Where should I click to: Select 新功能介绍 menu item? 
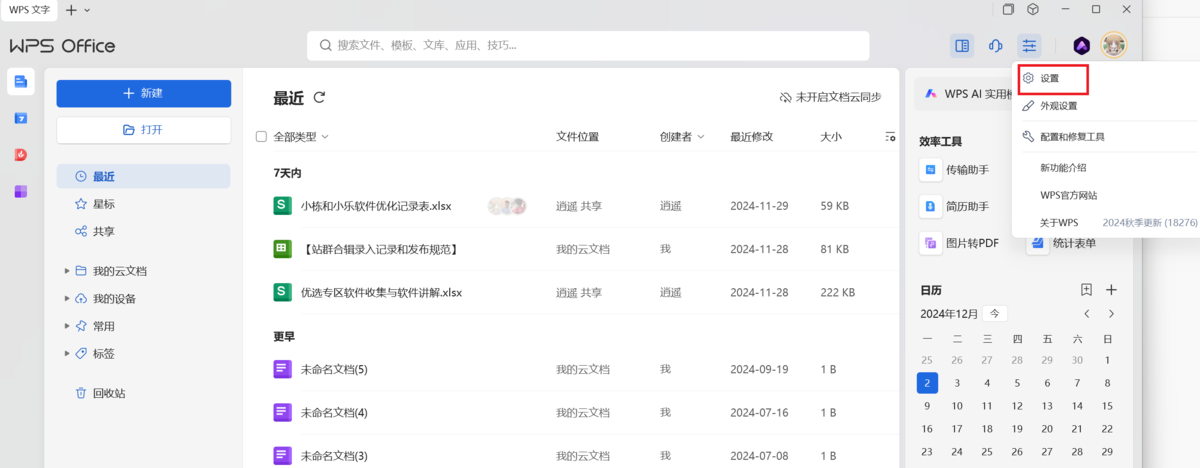[x=1063, y=168]
